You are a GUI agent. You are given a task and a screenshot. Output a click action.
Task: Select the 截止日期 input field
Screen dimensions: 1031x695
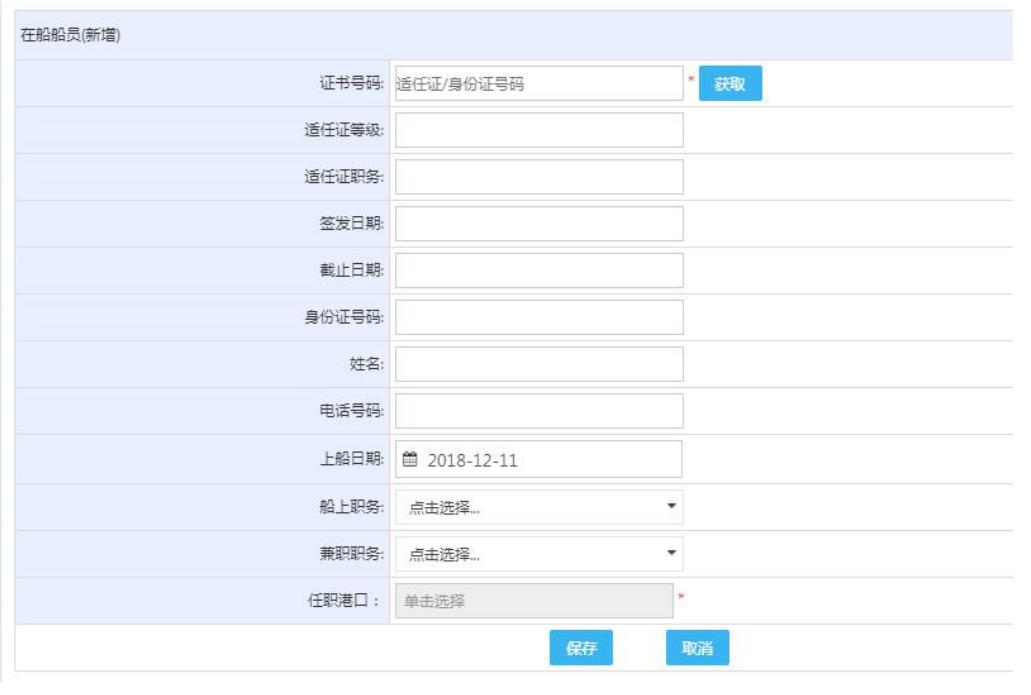click(x=538, y=270)
